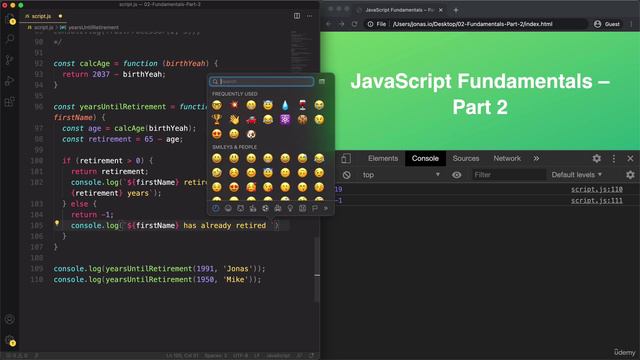Viewport: 640px width, 360px height.
Task: Open the Guest profile button in Chrome
Action: pos(607,24)
